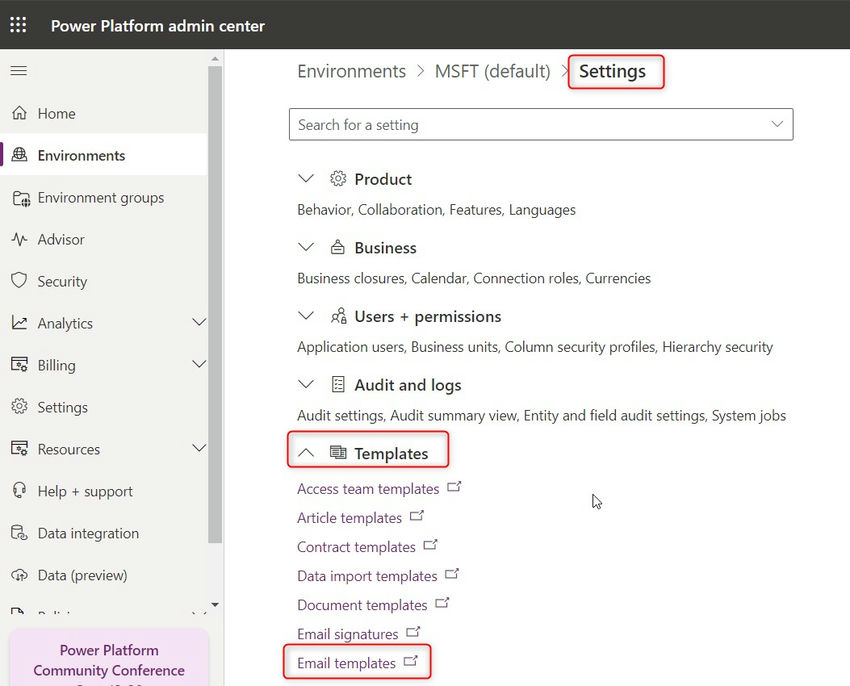
Task: Collapse the Templates section
Action: (306, 453)
